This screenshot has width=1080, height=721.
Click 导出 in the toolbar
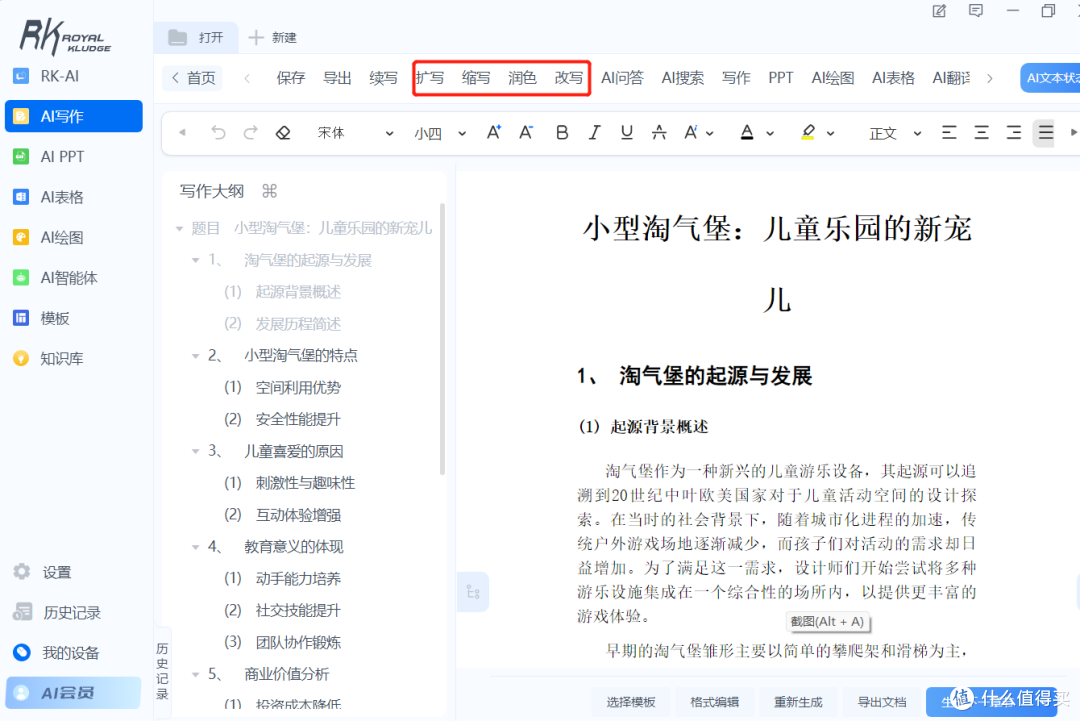(337, 78)
